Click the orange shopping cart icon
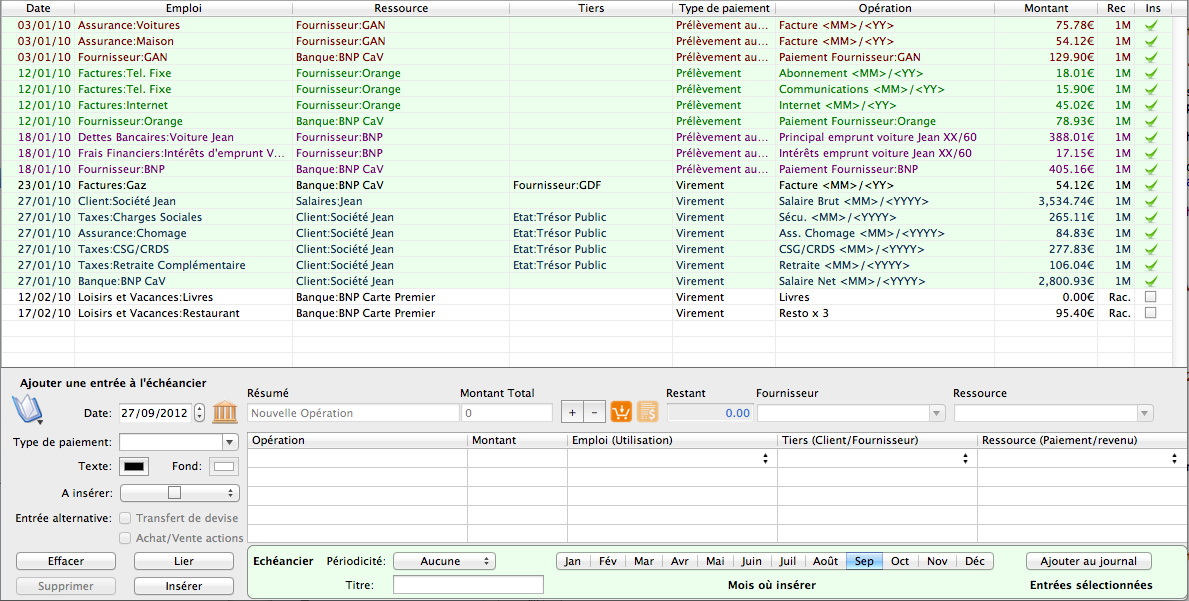1189x601 pixels. tap(621, 412)
